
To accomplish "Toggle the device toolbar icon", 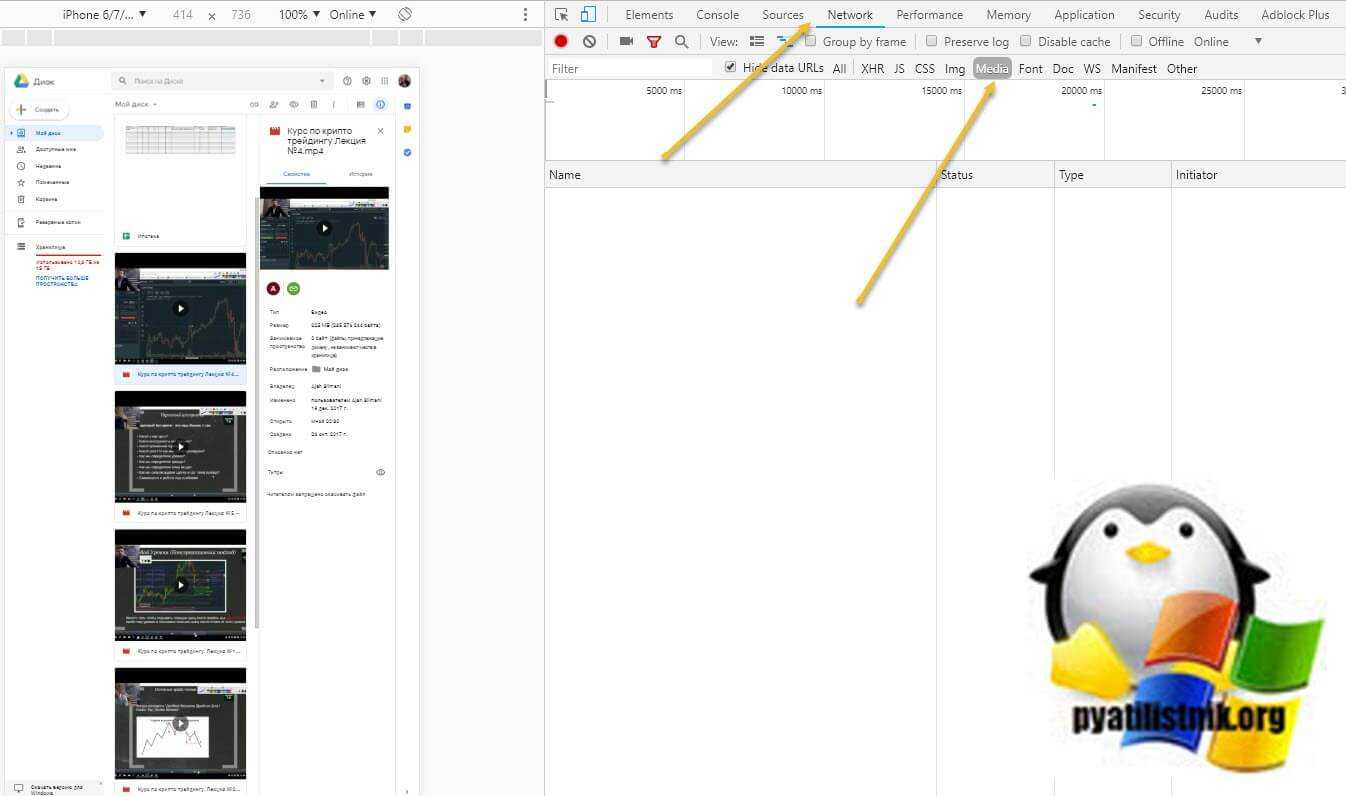I will (x=588, y=15).
